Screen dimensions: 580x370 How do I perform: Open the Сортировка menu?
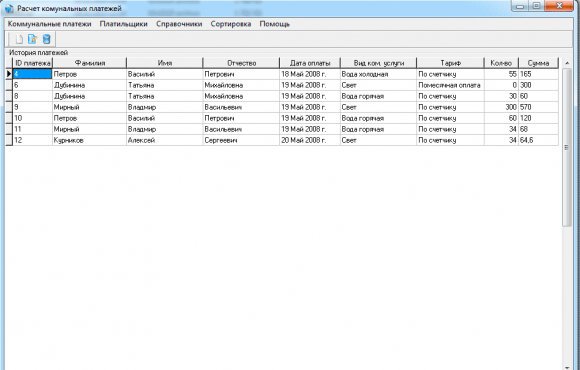pyautogui.click(x=231, y=24)
